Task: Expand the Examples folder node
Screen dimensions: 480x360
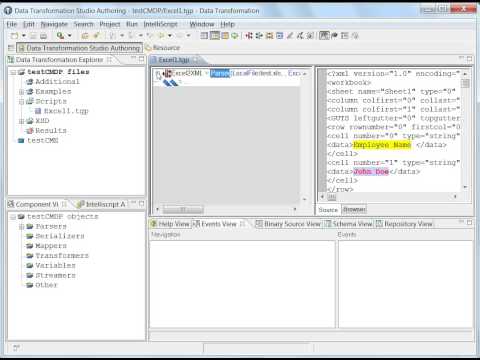Action: tap(22, 92)
